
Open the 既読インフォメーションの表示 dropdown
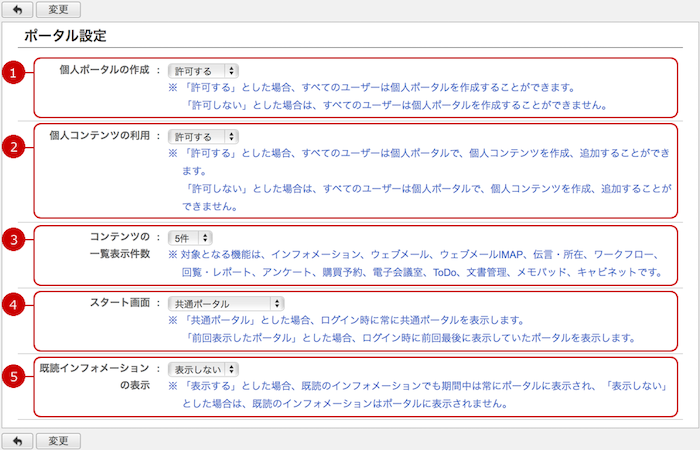pyautogui.click(x=203, y=369)
